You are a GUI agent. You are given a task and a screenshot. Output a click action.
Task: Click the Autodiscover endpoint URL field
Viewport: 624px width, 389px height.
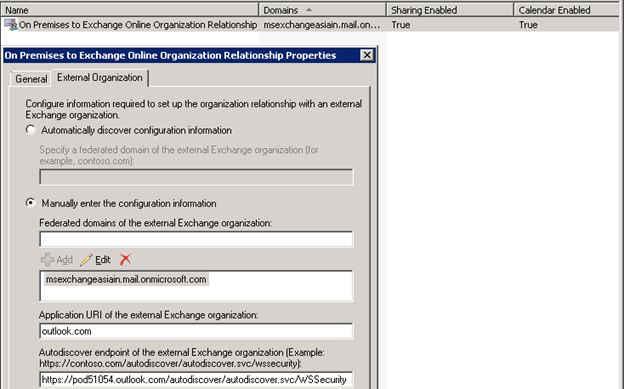(x=196, y=379)
